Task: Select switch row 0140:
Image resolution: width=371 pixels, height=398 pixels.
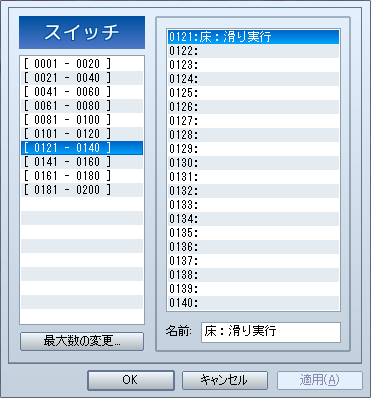Action: [x=253, y=303]
